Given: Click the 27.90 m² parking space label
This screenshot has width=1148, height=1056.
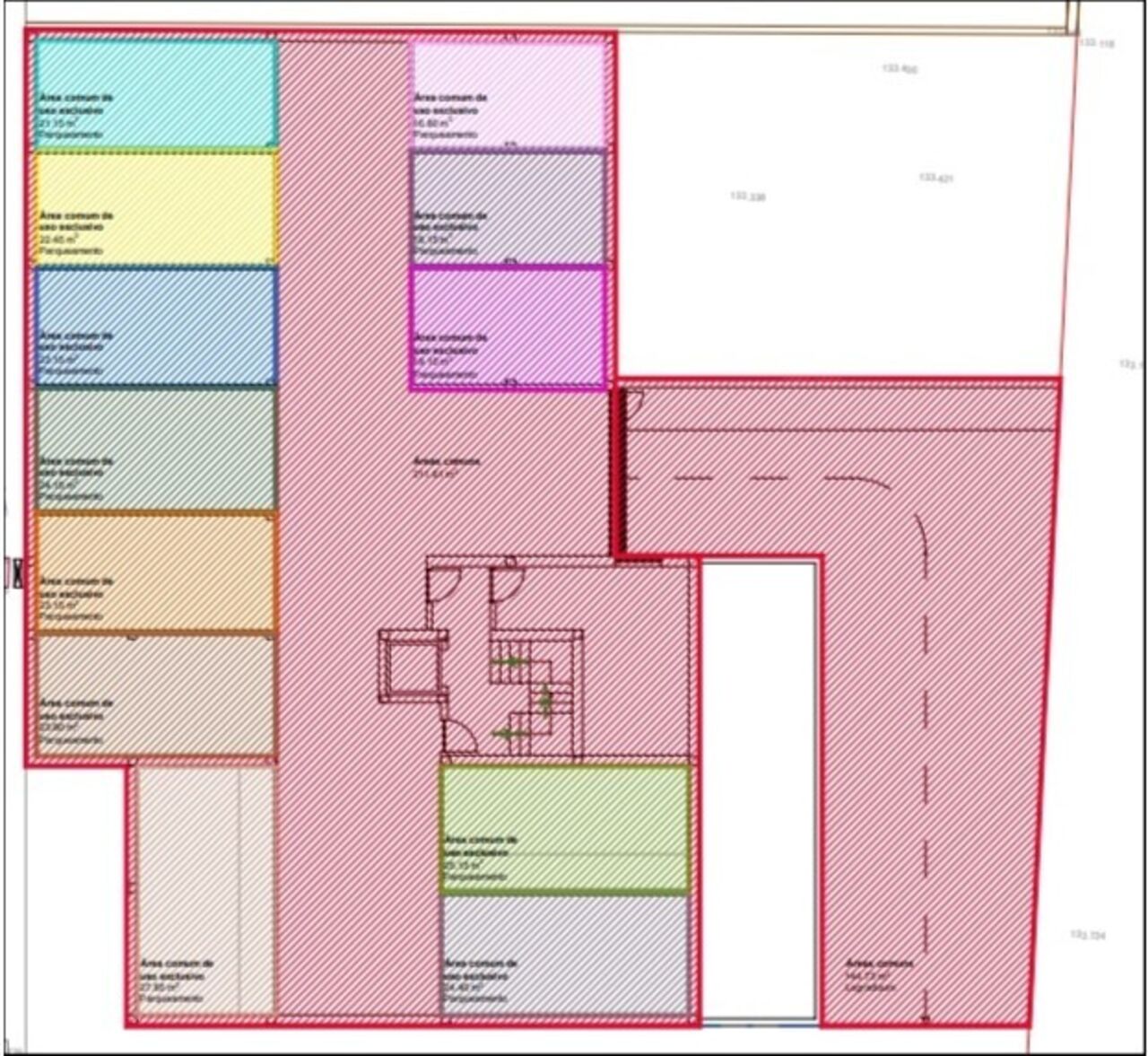Looking at the screenshot, I should click(x=177, y=980).
